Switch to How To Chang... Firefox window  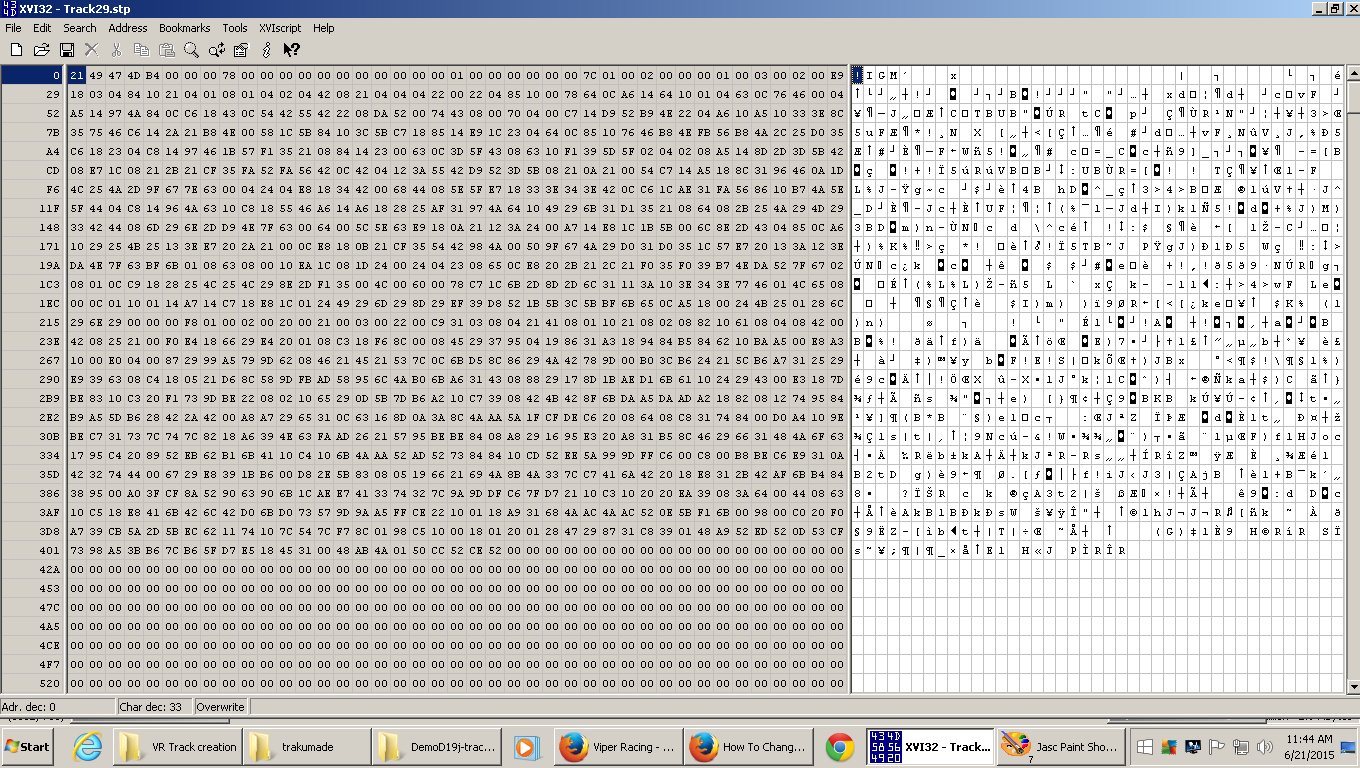point(748,746)
